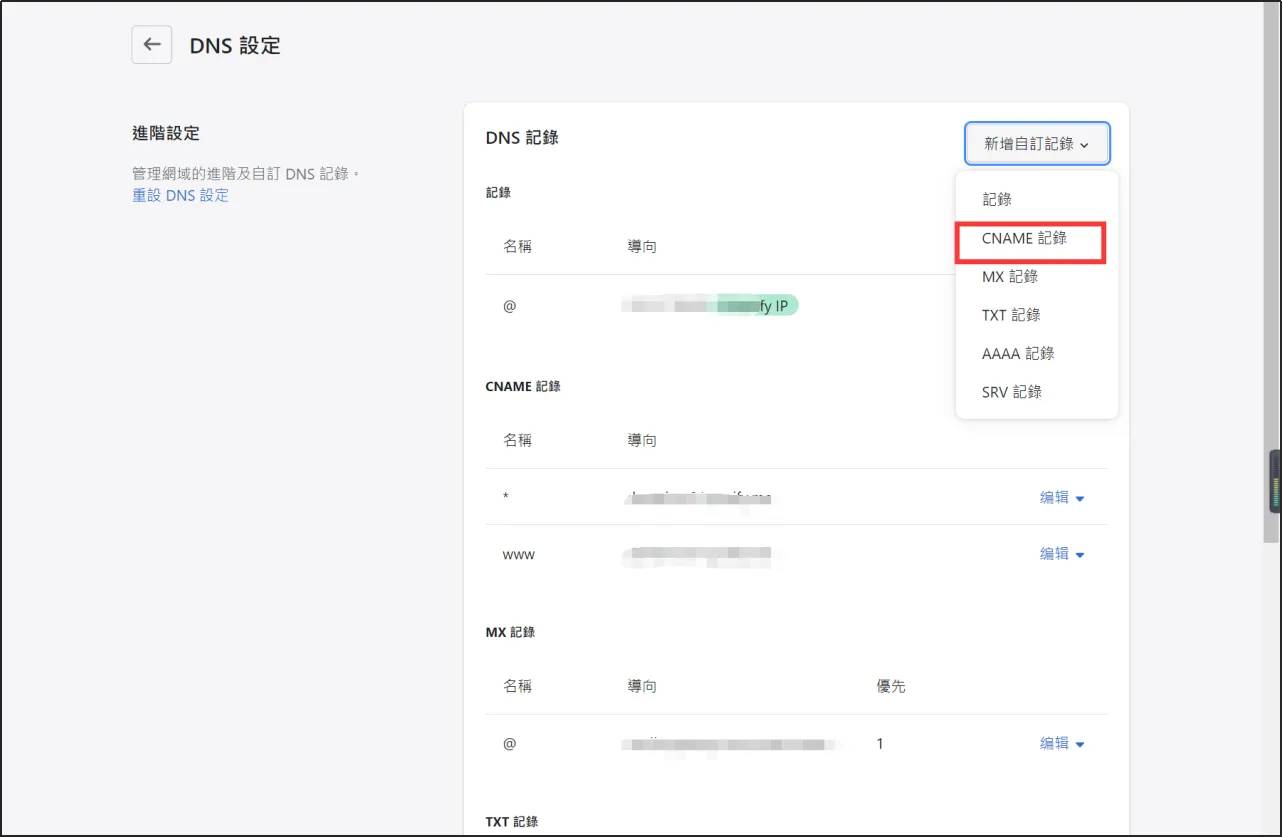Screen dimensions: 1283x837
Task: Click the Shopify IP value in 記錄 section
Action: pyautogui.click(x=710, y=304)
